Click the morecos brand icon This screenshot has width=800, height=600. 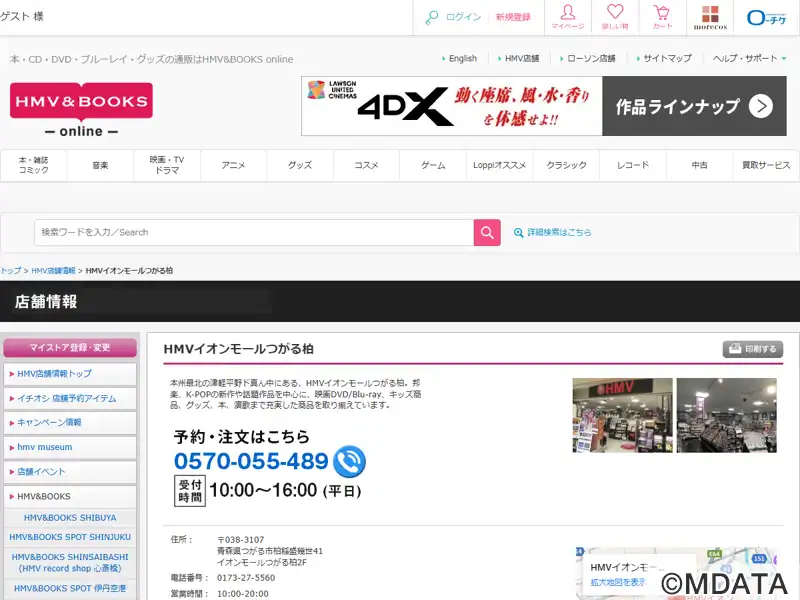pos(710,17)
